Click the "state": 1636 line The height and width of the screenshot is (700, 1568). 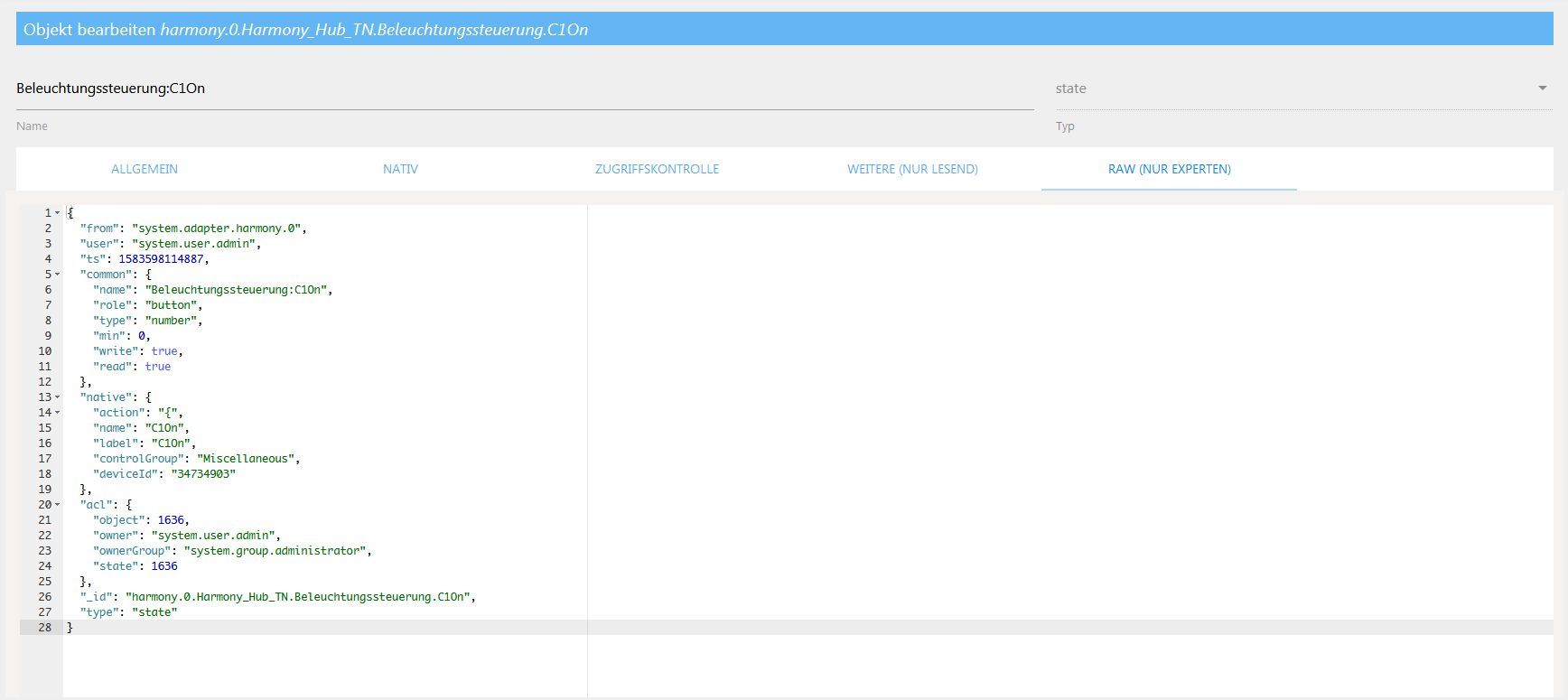pyautogui.click(x=135, y=566)
